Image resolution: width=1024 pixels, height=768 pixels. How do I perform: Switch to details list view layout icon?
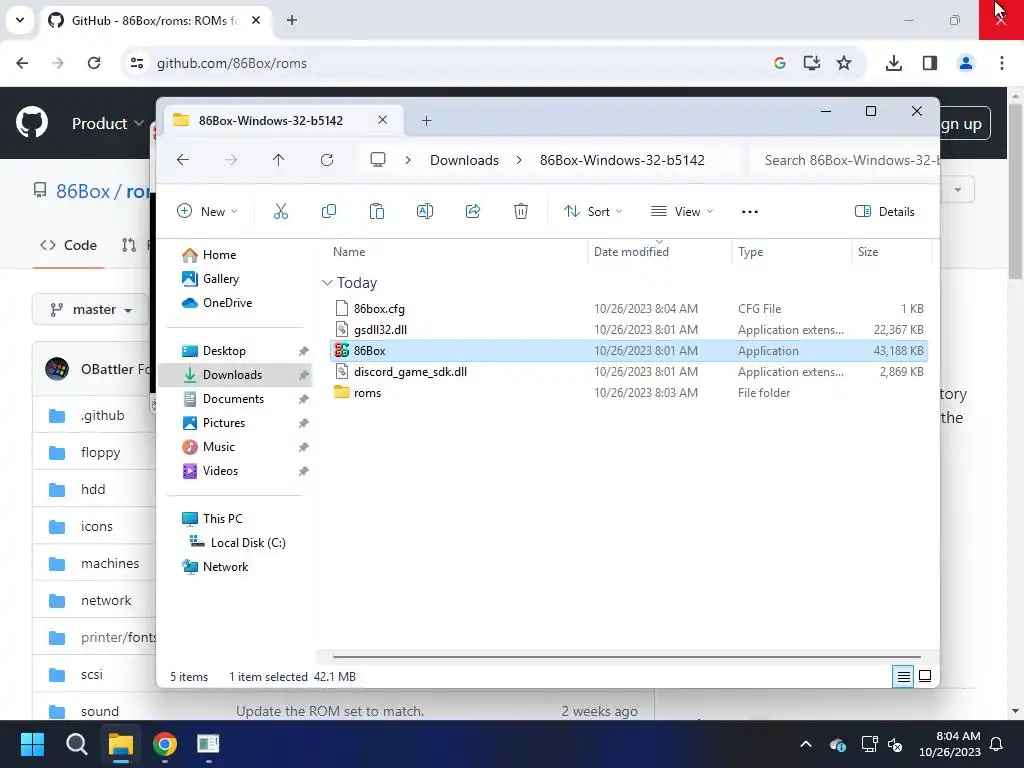(x=903, y=677)
